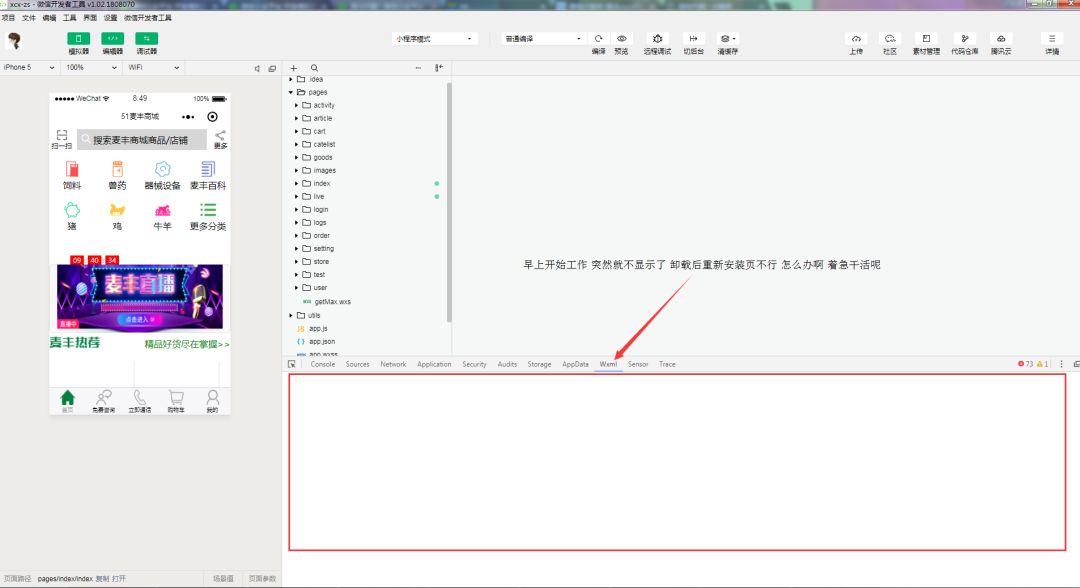
Task: Toggle the green simulator button
Action: tap(78, 39)
